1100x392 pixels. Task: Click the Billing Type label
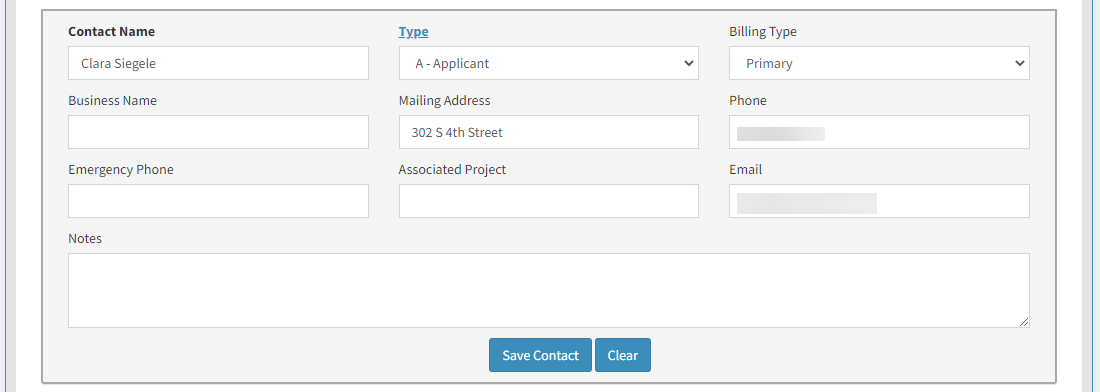(763, 32)
